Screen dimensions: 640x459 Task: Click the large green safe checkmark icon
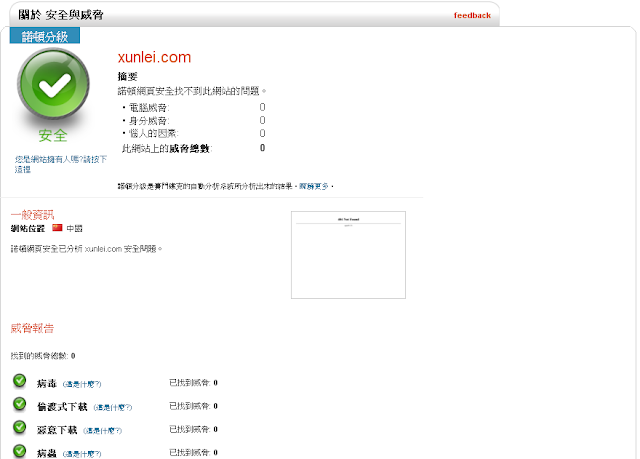click(53, 84)
